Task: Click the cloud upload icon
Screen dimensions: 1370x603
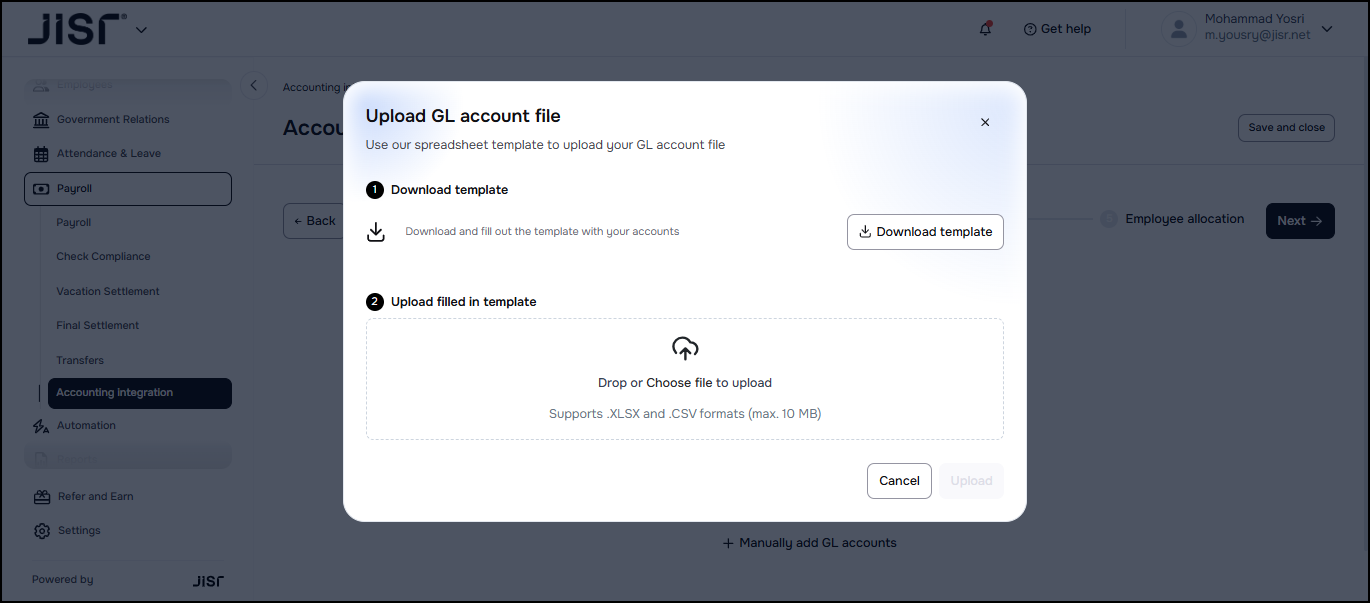Action: point(685,348)
